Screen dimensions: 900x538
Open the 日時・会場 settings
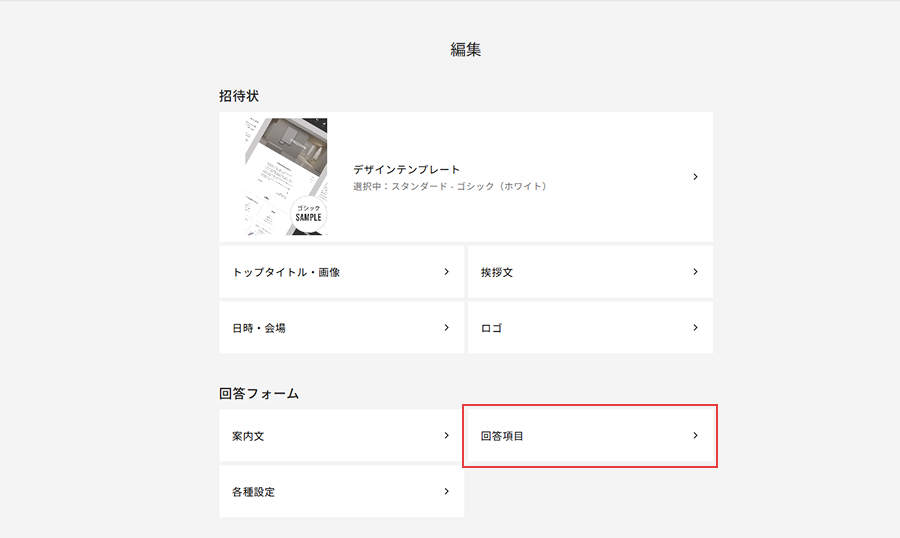259,328
